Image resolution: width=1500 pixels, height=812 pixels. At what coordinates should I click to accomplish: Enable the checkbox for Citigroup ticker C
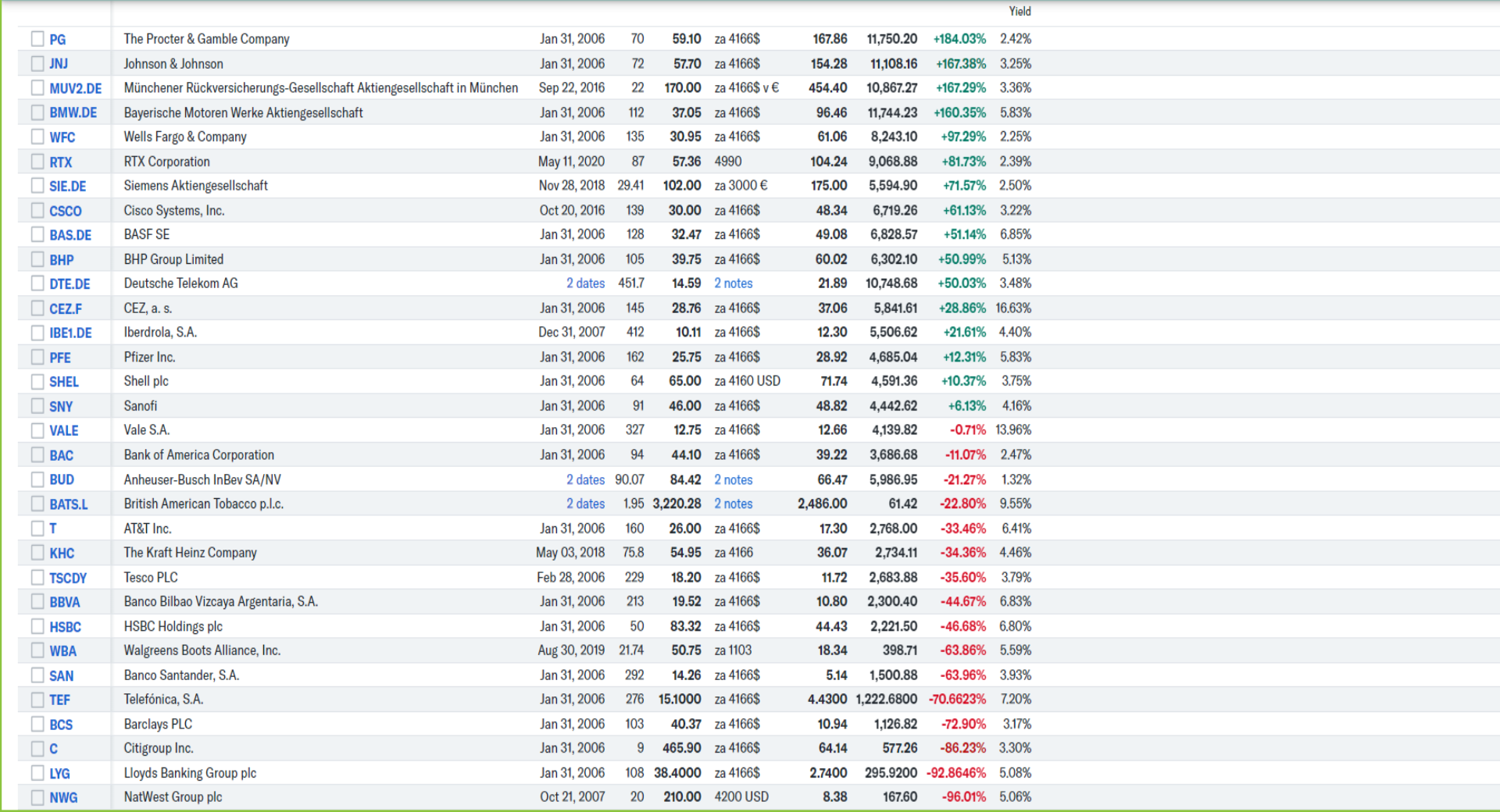click(x=37, y=748)
